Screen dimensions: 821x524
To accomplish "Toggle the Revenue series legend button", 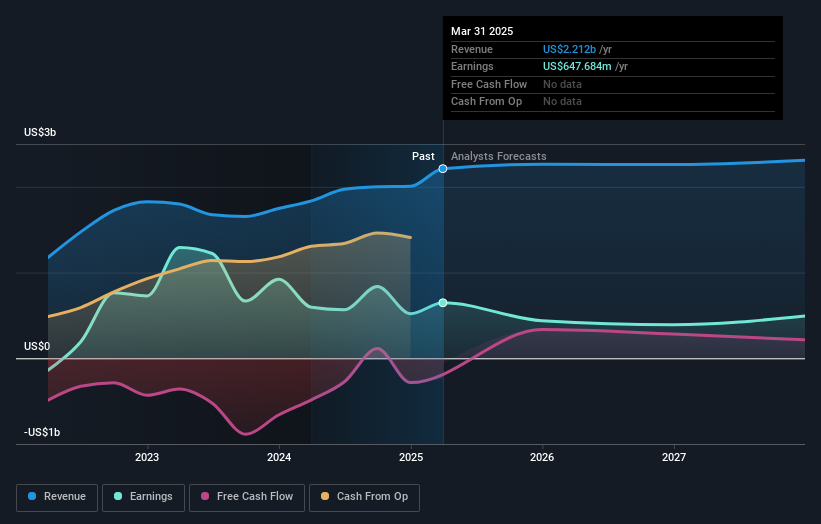I will tap(57, 497).
